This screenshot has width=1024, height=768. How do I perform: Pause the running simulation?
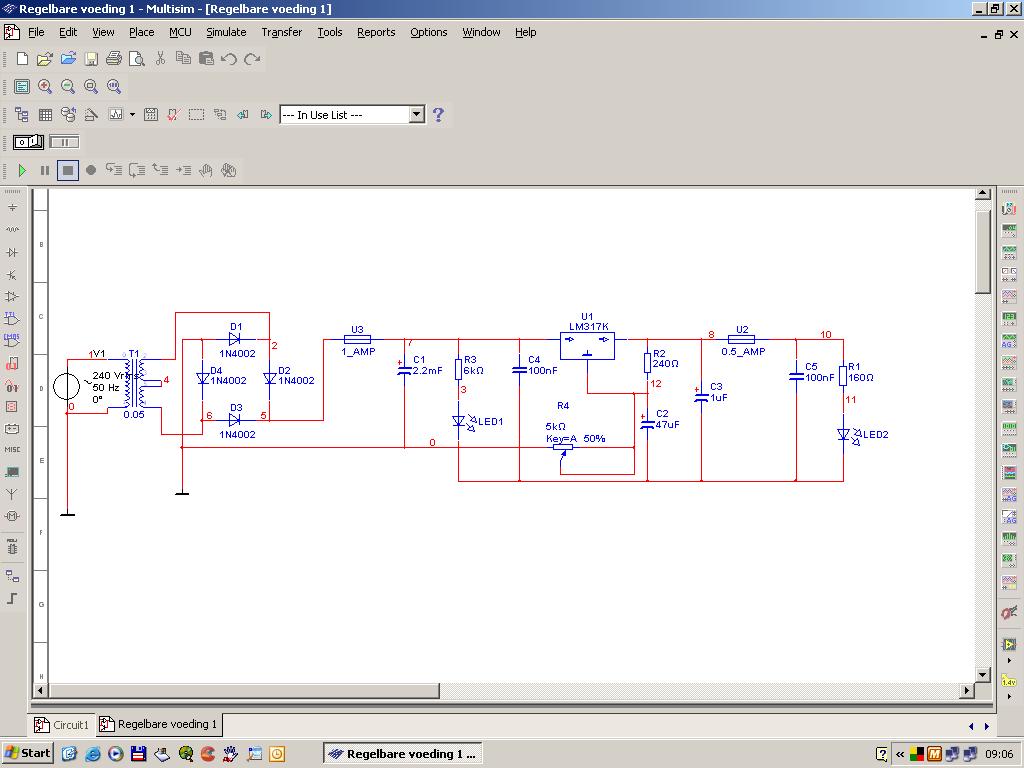pos(45,170)
